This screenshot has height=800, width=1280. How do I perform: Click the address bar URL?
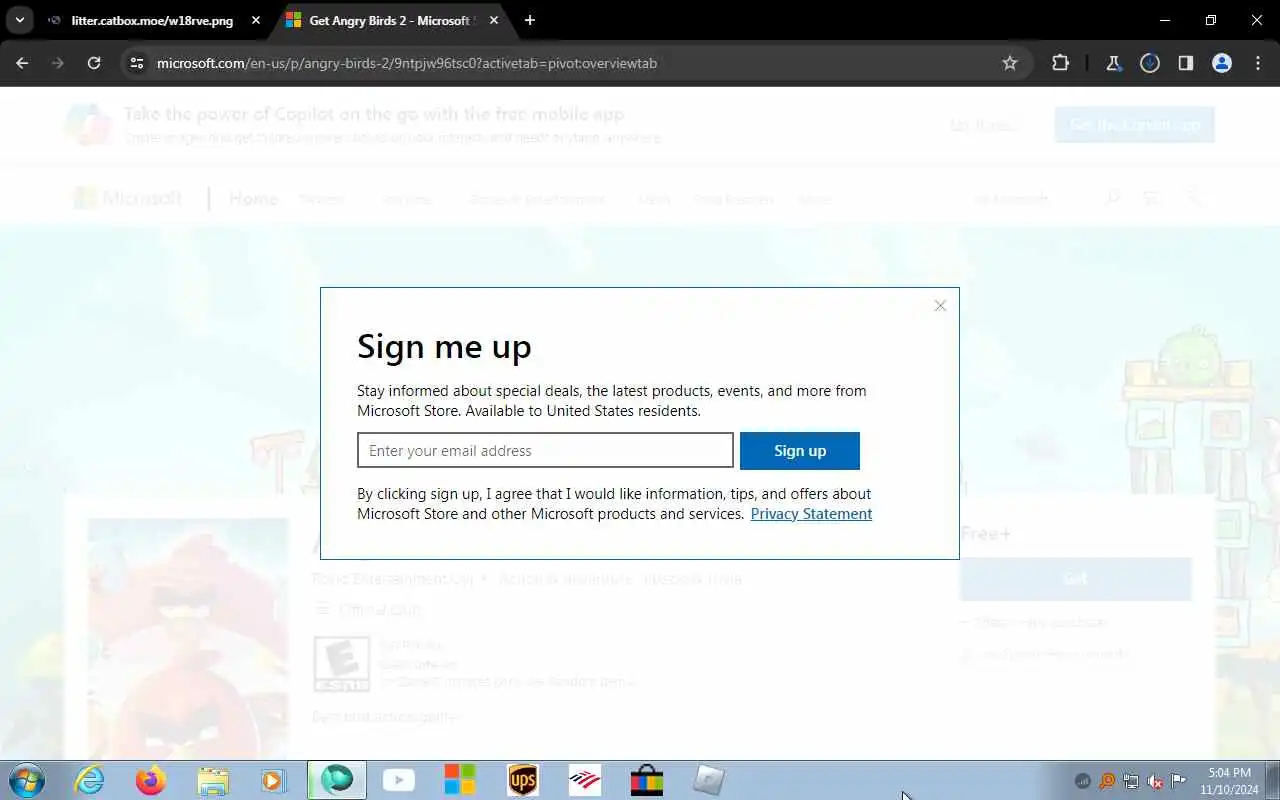point(407,63)
